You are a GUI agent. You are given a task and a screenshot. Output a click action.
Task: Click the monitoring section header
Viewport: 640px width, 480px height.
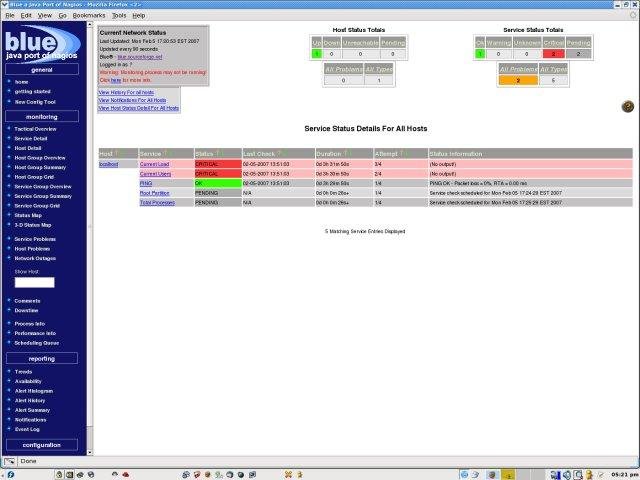(x=42, y=117)
